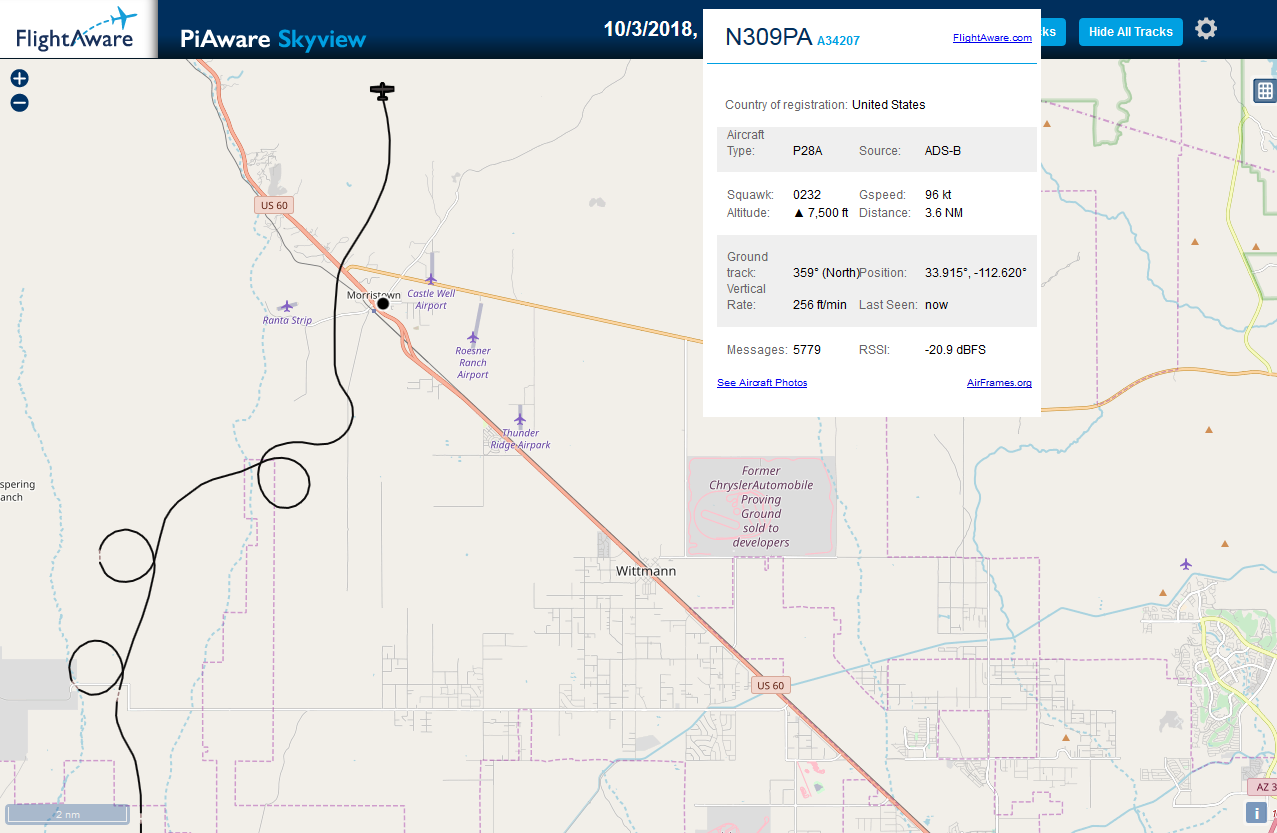Click the upper US 60 highway shield
This screenshot has width=1277, height=833.
click(x=274, y=205)
